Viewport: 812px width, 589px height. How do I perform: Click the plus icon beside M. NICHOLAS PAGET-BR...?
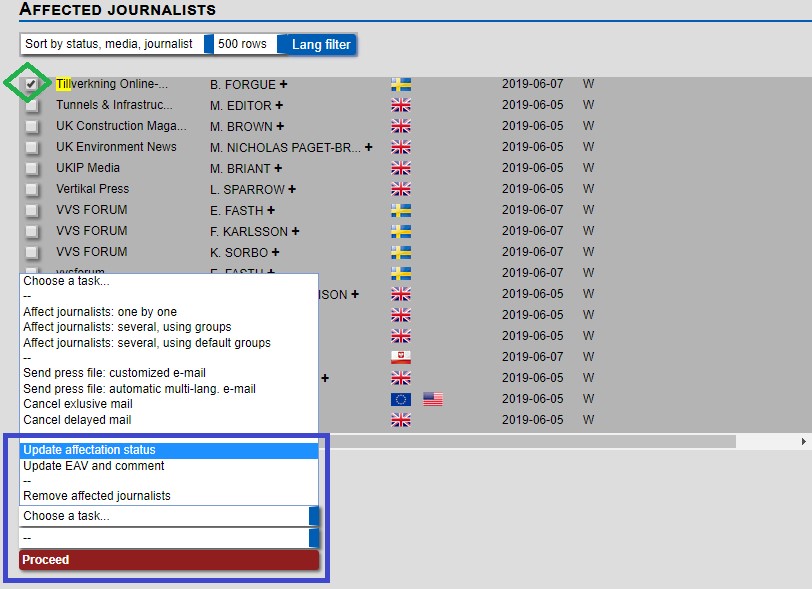(x=368, y=147)
